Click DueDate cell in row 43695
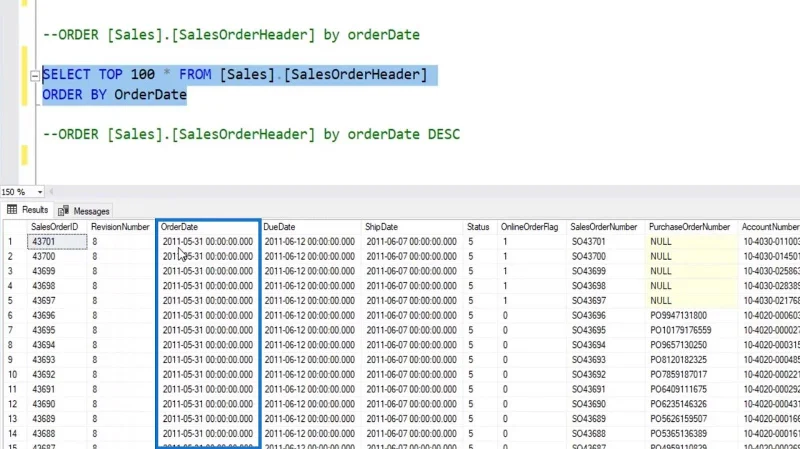This screenshot has height=449, width=800. [311, 330]
